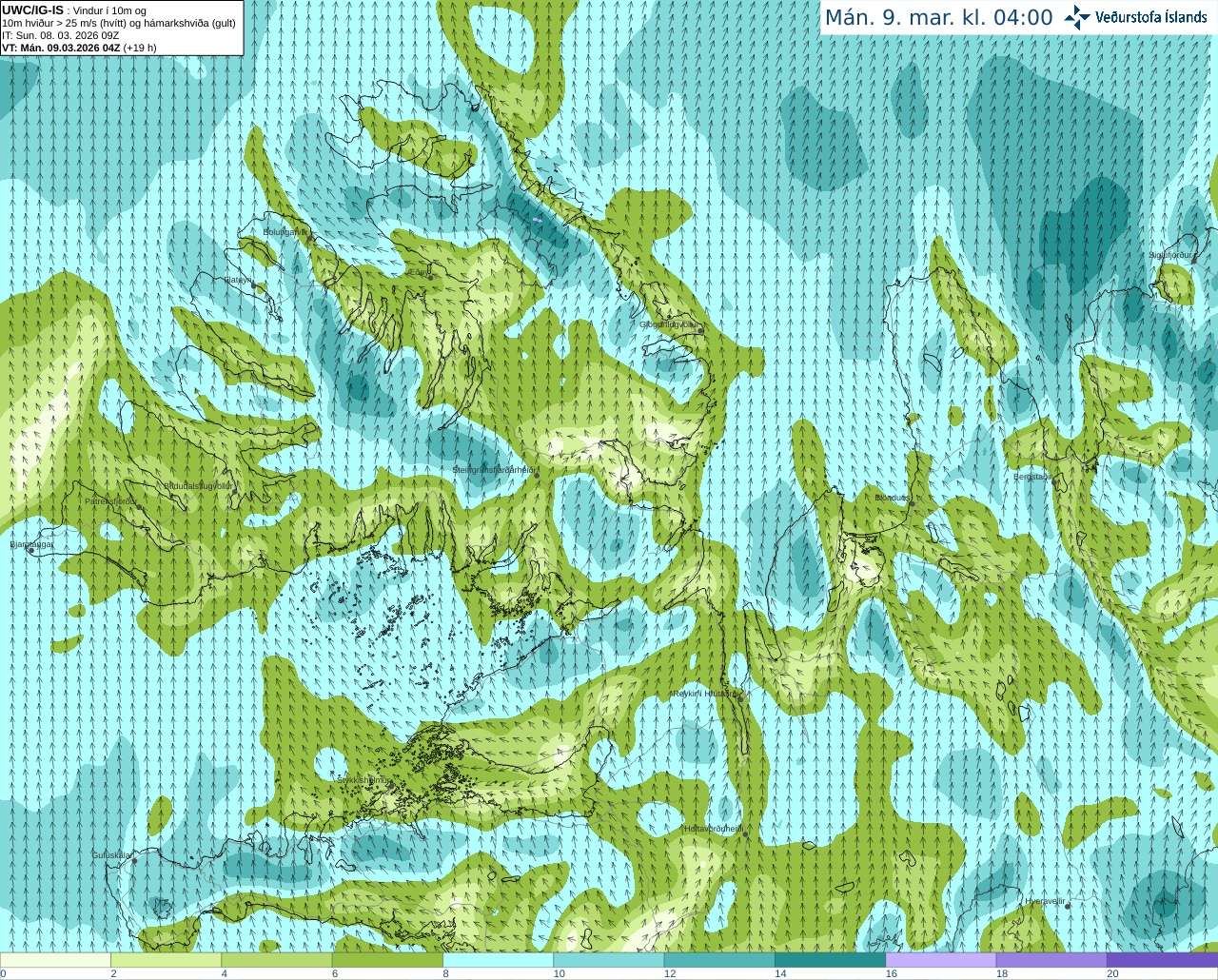This screenshot has width=1218, height=980.
Task: Click the legend value '8'
Action: point(445,973)
